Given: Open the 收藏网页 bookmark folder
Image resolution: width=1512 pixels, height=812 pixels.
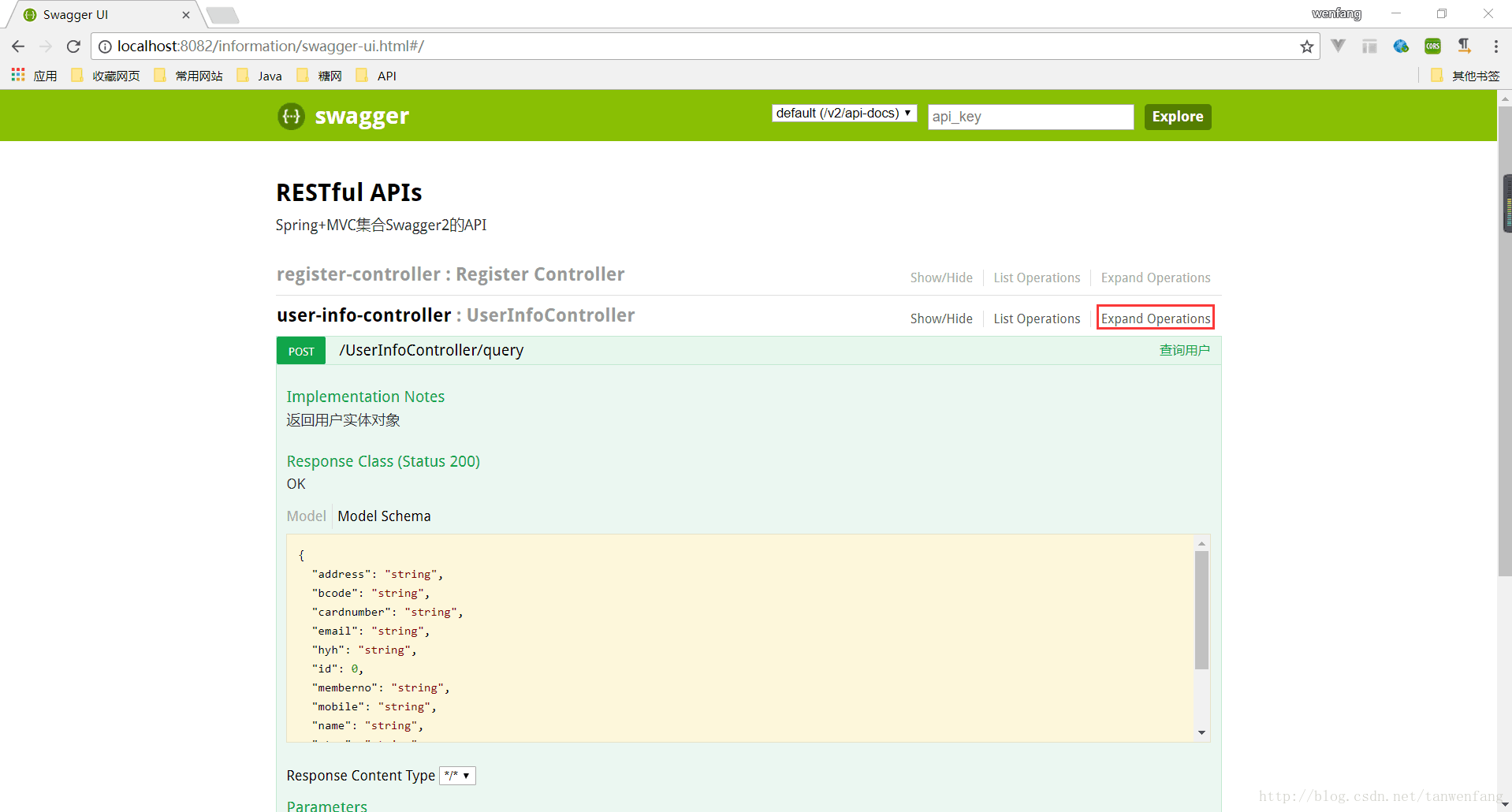Looking at the screenshot, I should pyautogui.click(x=106, y=76).
